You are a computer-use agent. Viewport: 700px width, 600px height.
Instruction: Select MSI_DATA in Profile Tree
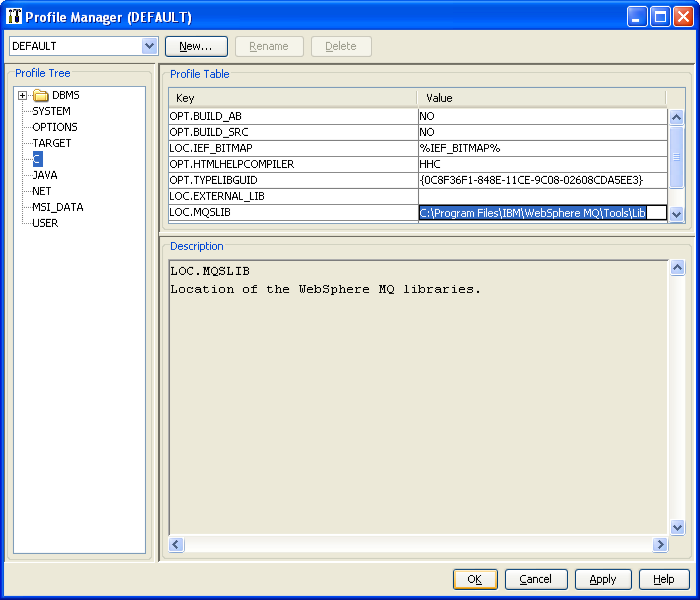pyautogui.click(x=58, y=207)
